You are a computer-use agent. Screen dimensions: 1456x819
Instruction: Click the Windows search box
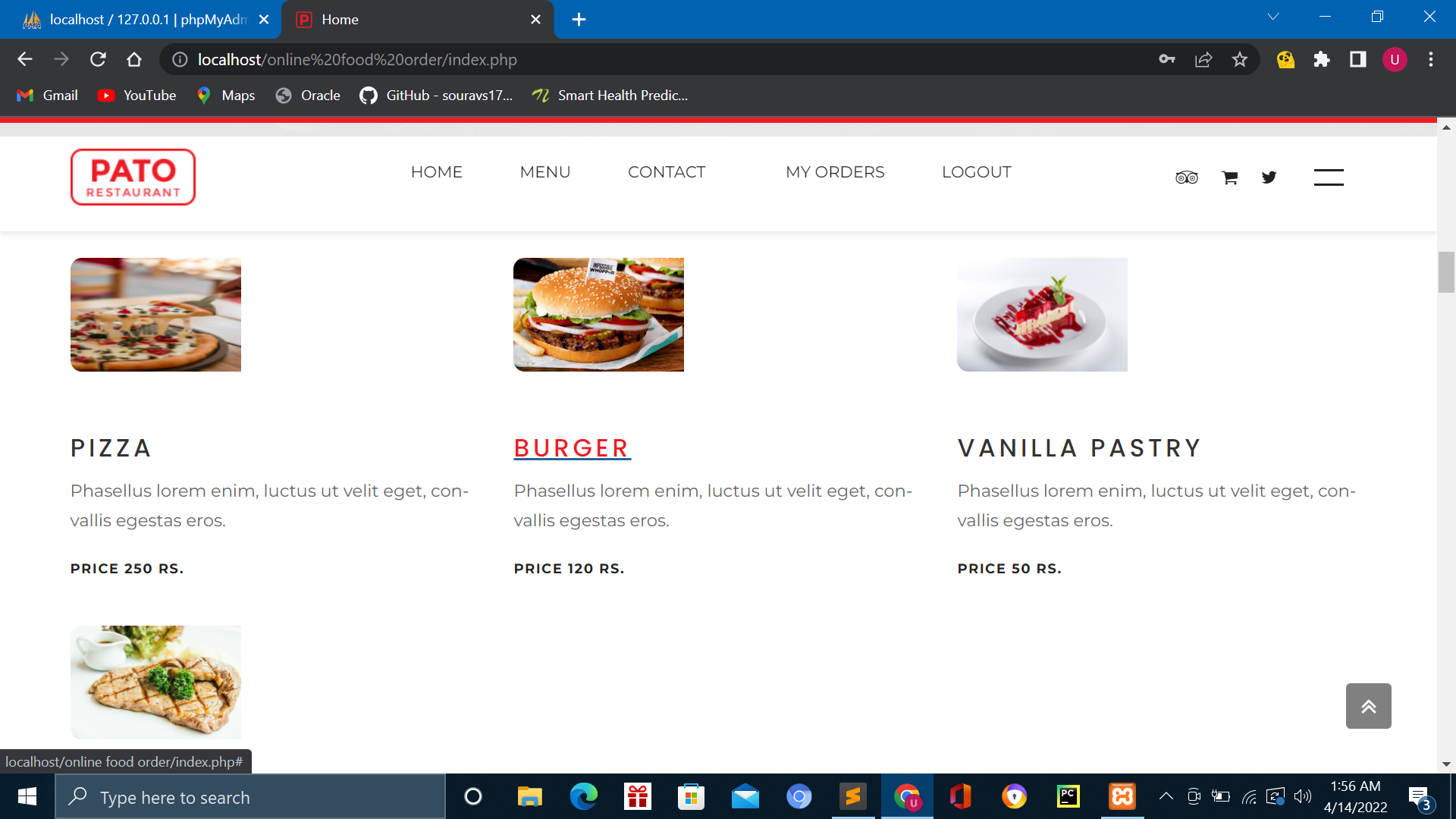[x=250, y=796]
